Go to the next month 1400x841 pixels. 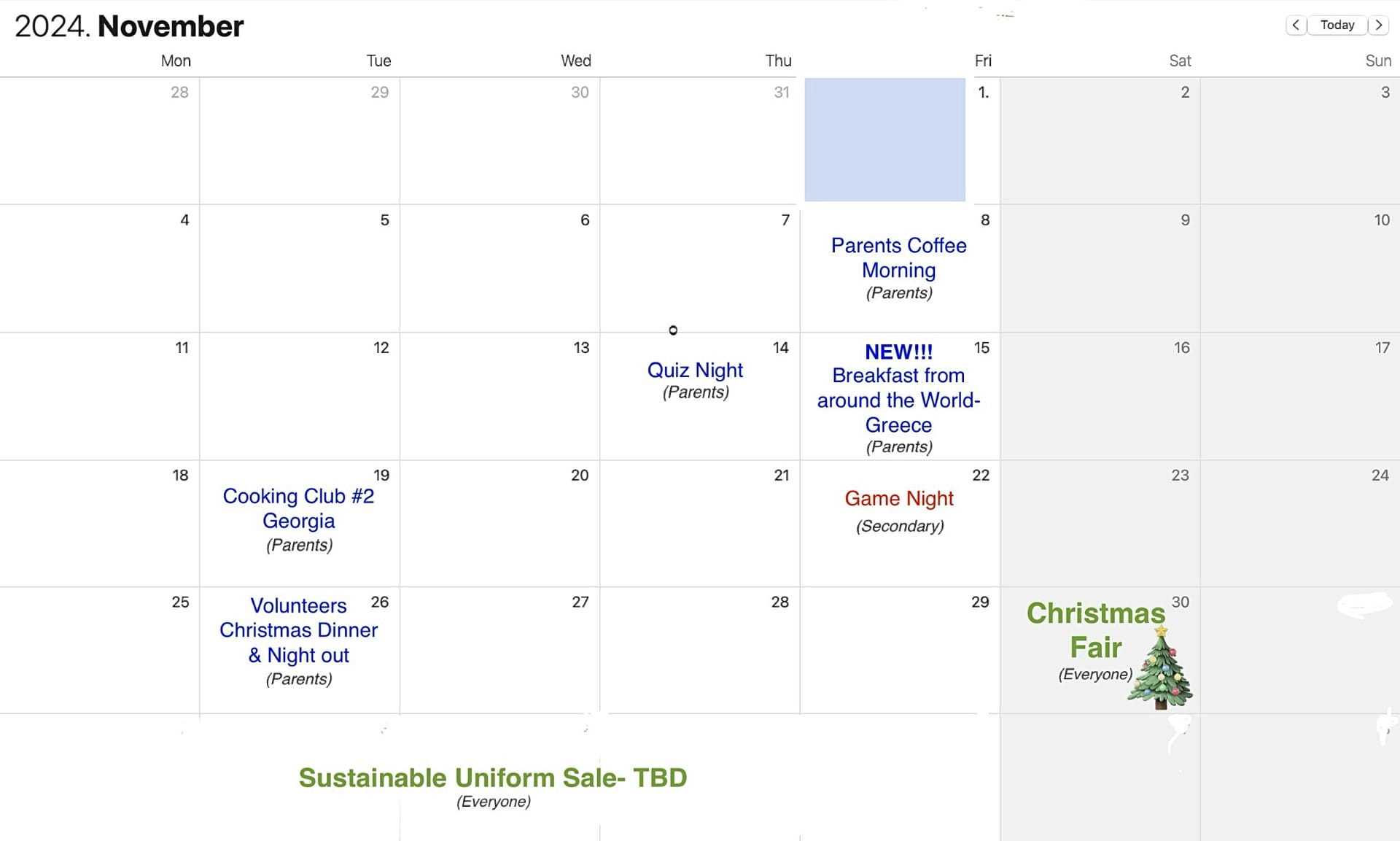tap(1378, 25)
